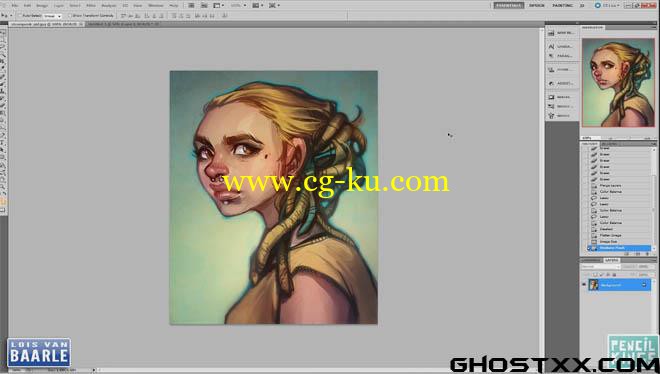The width and height of the screenshot is (660, 374).
Task: Click the Align Top Edges icon
Action: (x=123, y=16)
